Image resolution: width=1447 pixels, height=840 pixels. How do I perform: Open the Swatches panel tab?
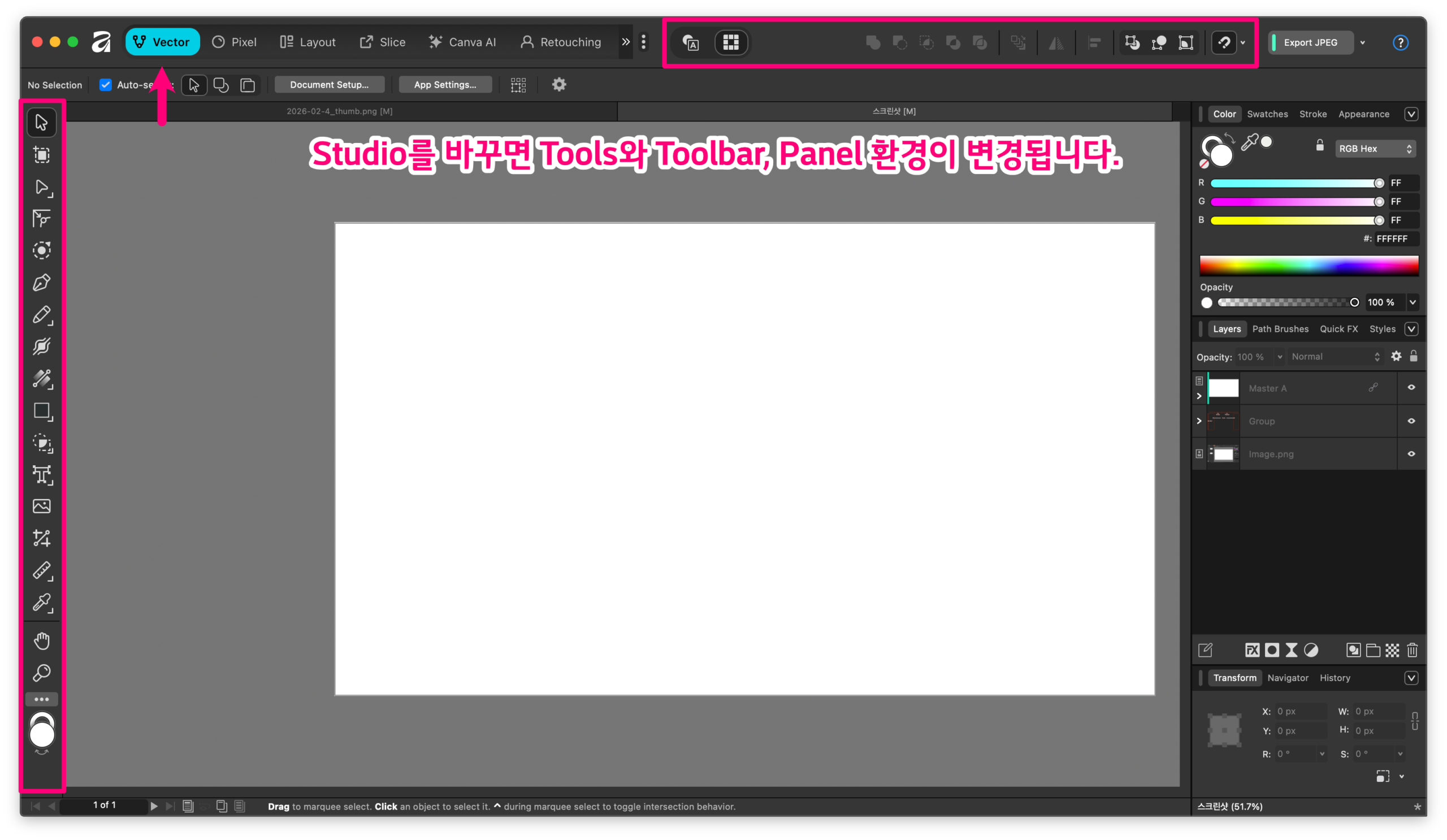coord(1267,114)
